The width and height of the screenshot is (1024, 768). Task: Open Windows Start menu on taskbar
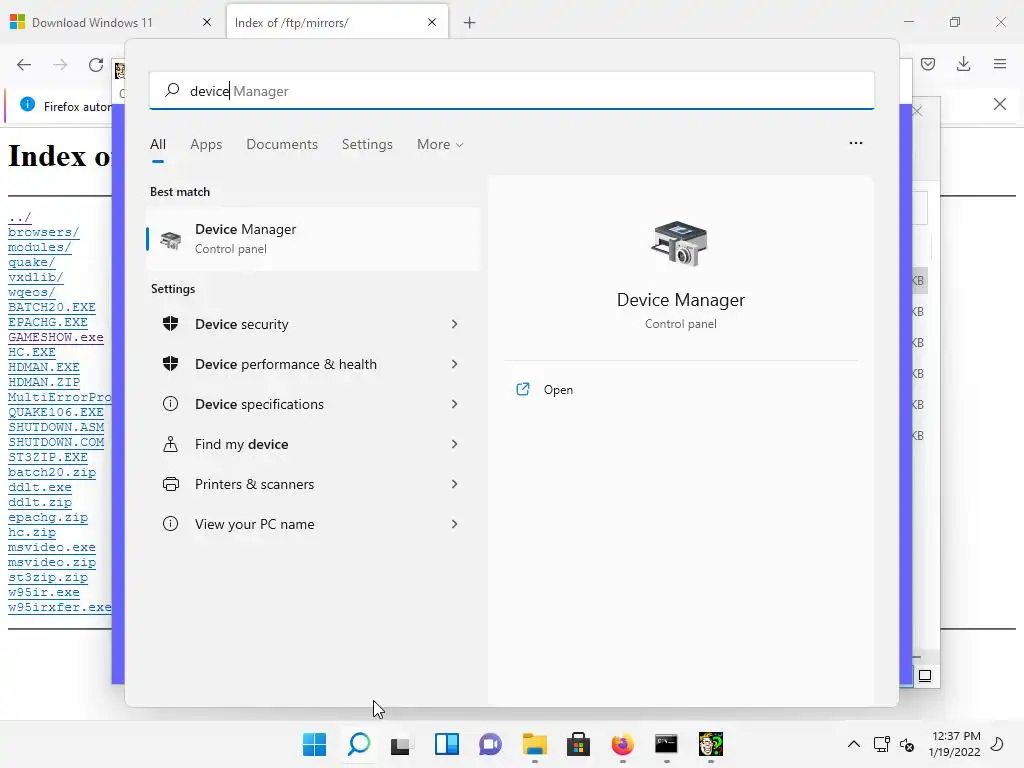[314, 744]
